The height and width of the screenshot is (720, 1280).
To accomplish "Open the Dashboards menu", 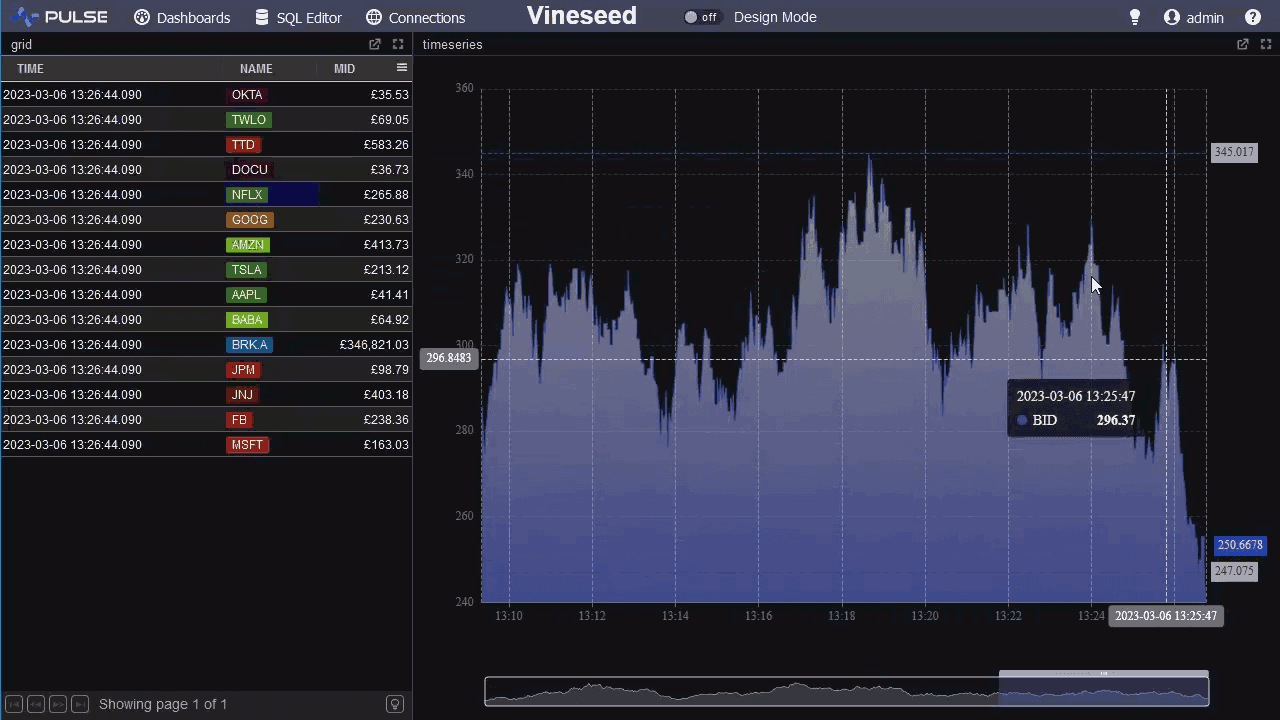I will [182, 17].
